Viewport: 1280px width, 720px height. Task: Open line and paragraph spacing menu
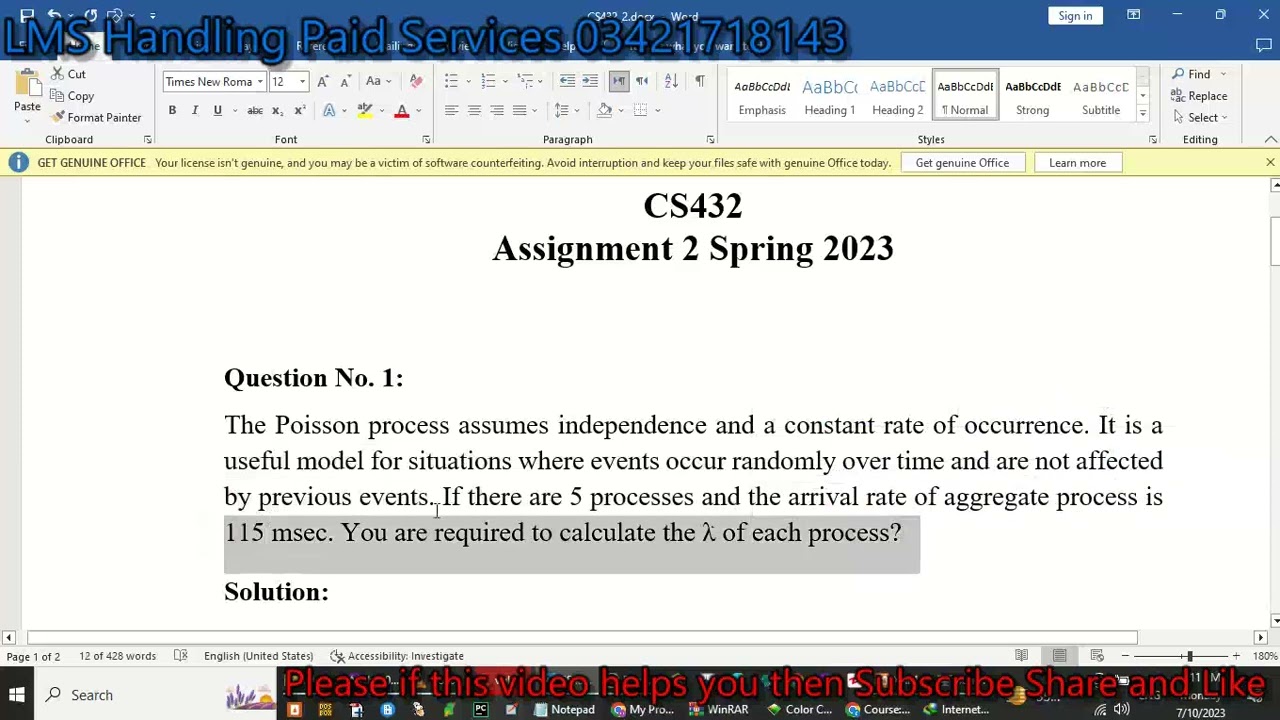(x=566, y=110)
